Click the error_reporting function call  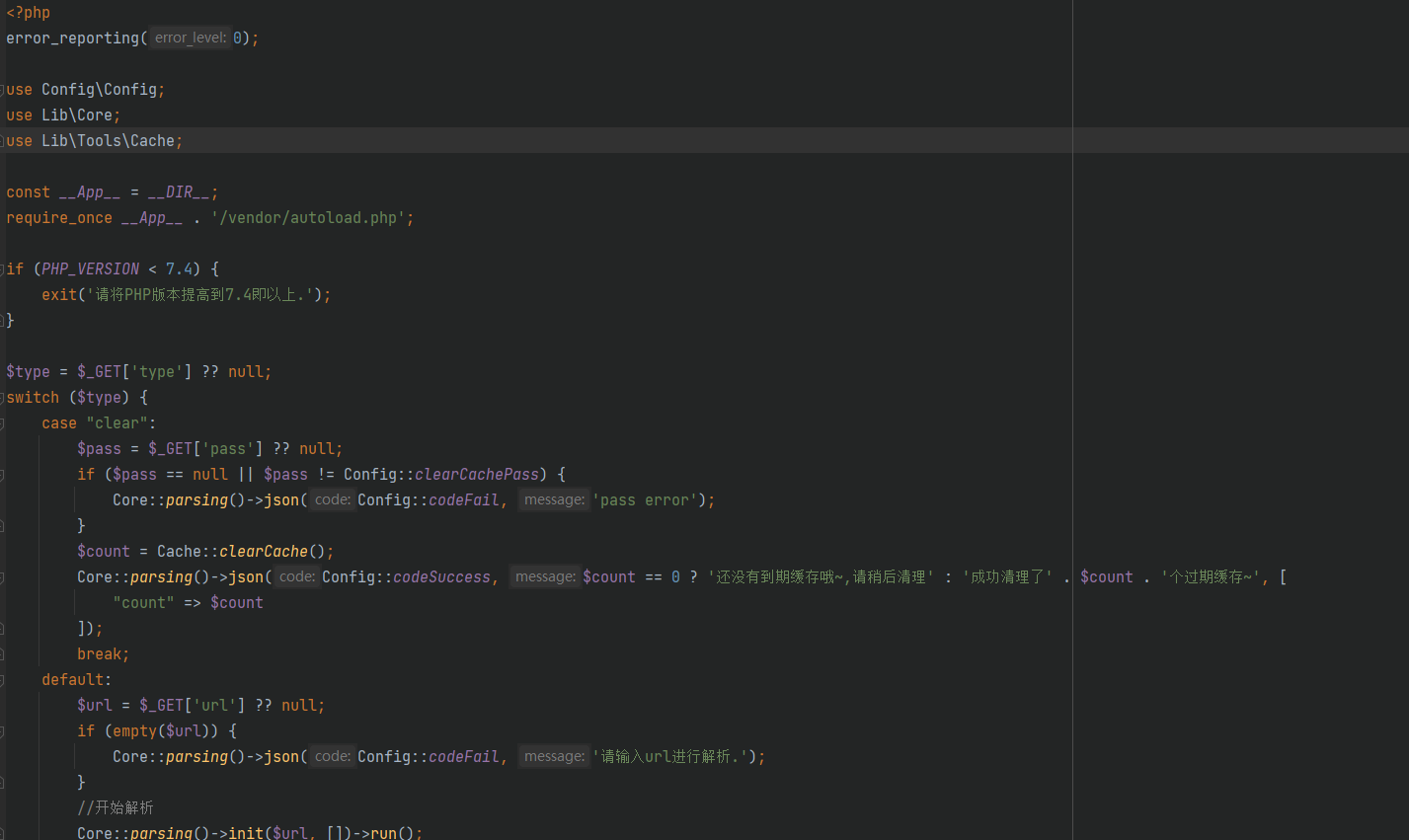click(73, 38)
